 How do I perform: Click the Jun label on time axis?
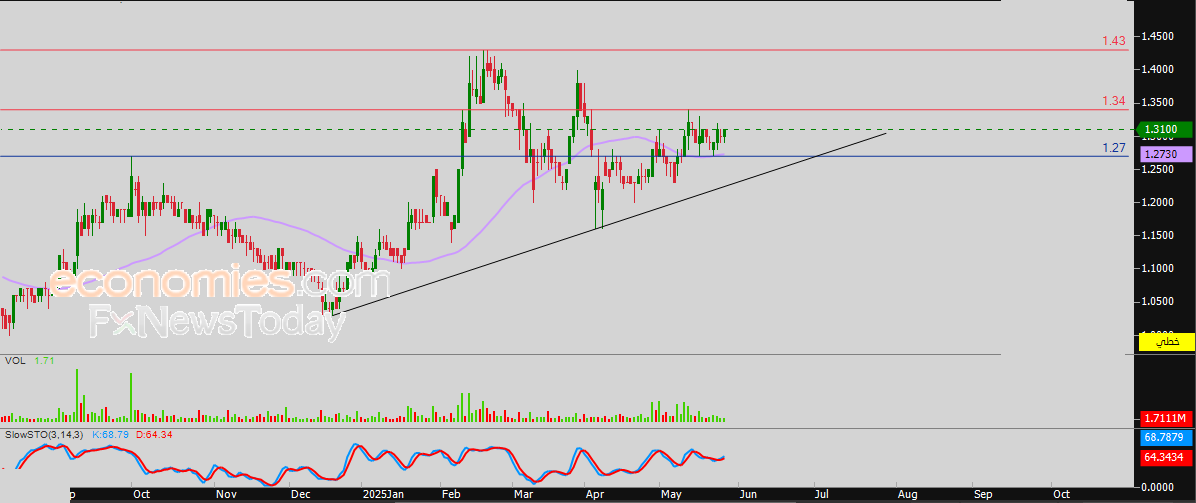pos(749,494)
